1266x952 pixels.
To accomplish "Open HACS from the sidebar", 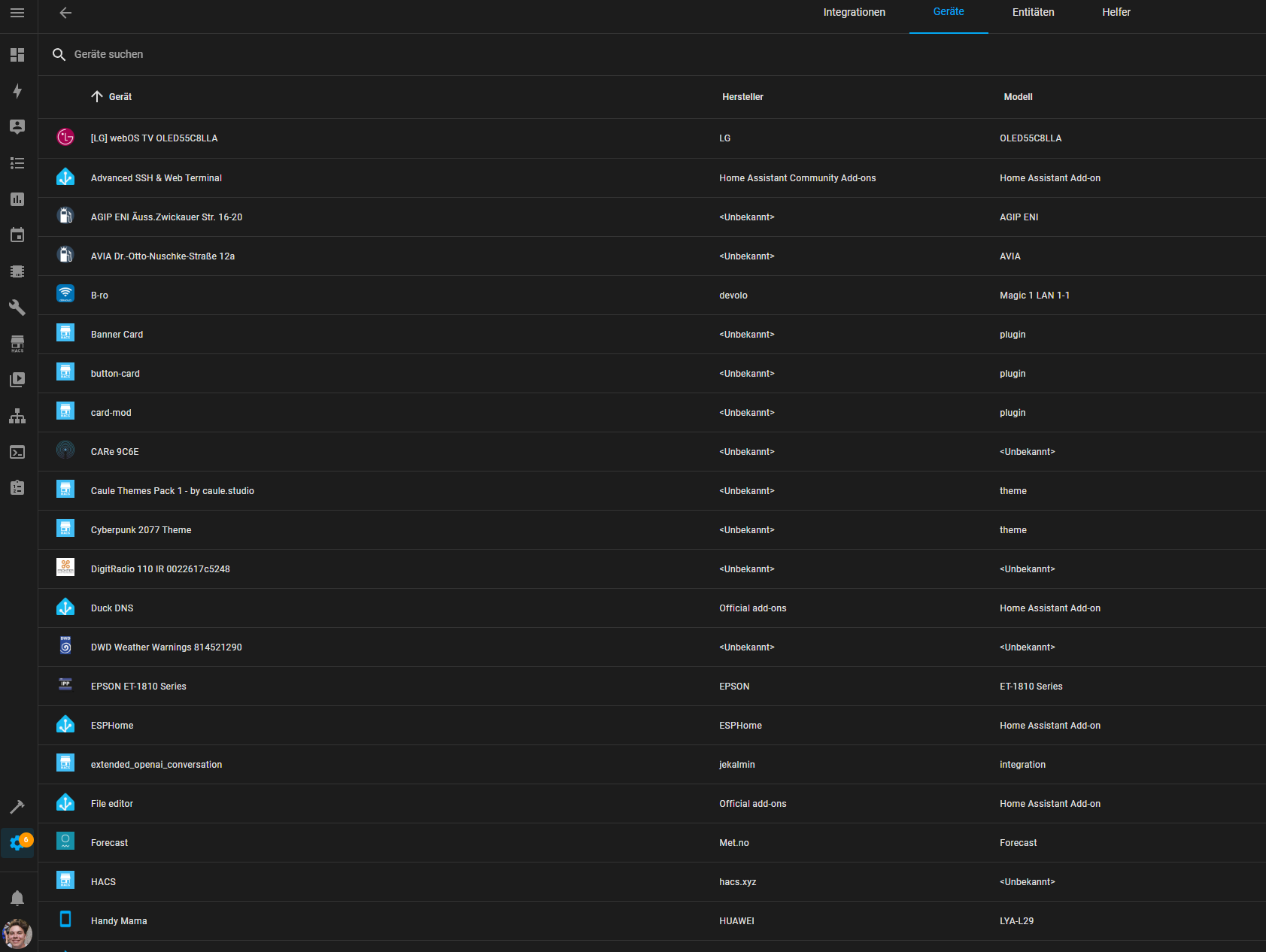I will (17, 344).
